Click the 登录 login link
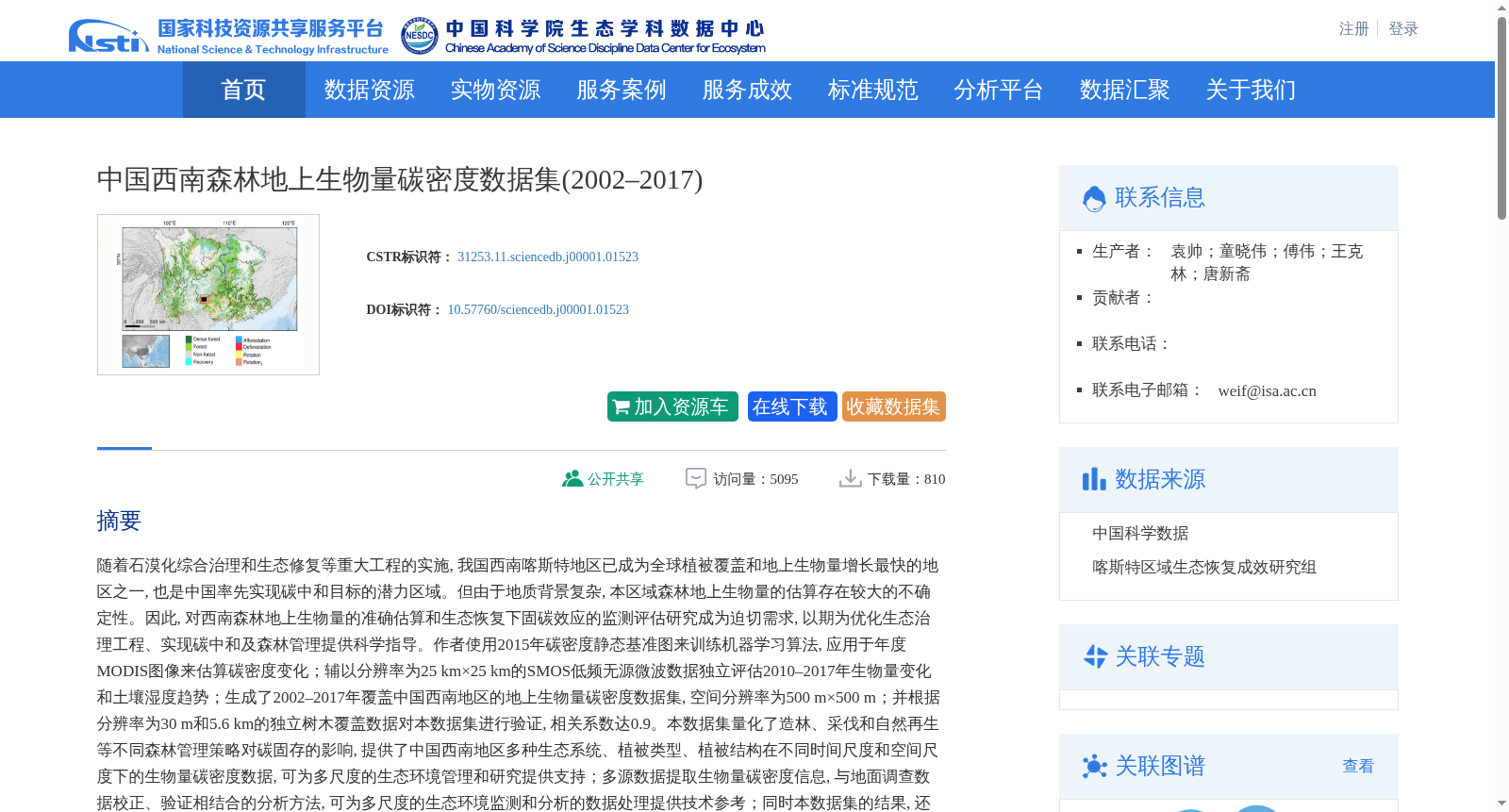 click(x=1403, y=29)
